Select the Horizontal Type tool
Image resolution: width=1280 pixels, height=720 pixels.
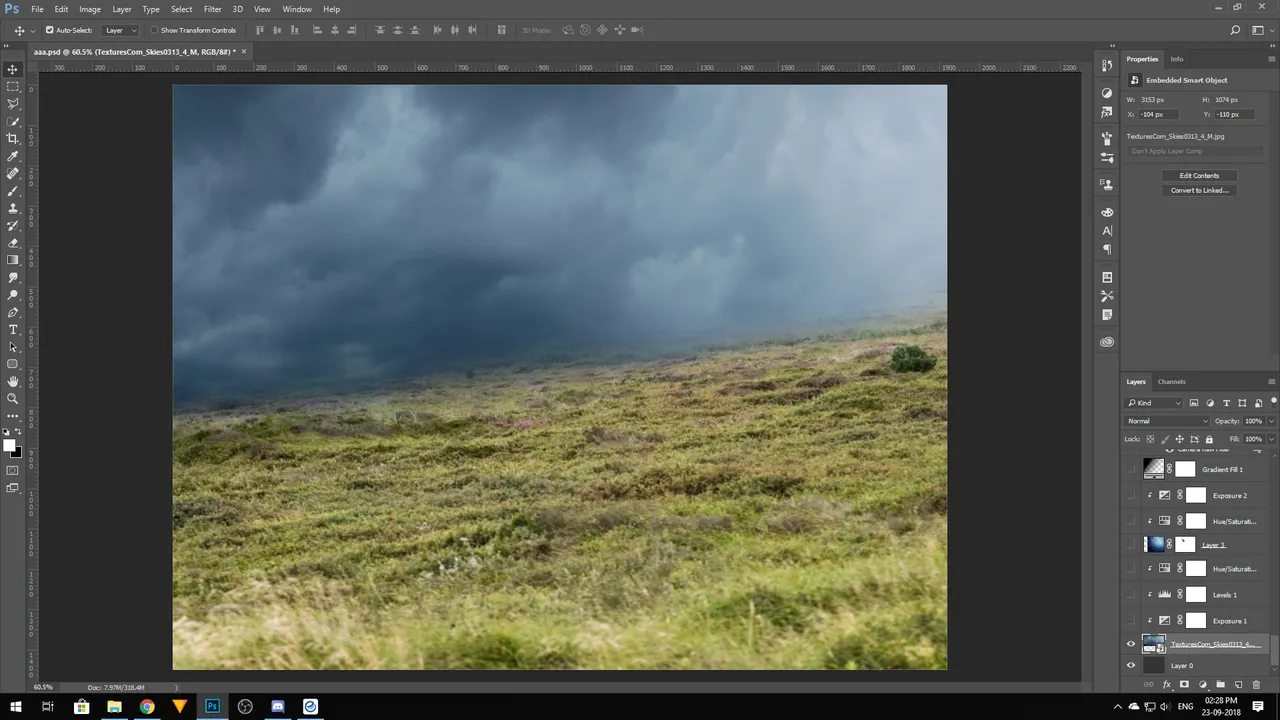[13, 329]
